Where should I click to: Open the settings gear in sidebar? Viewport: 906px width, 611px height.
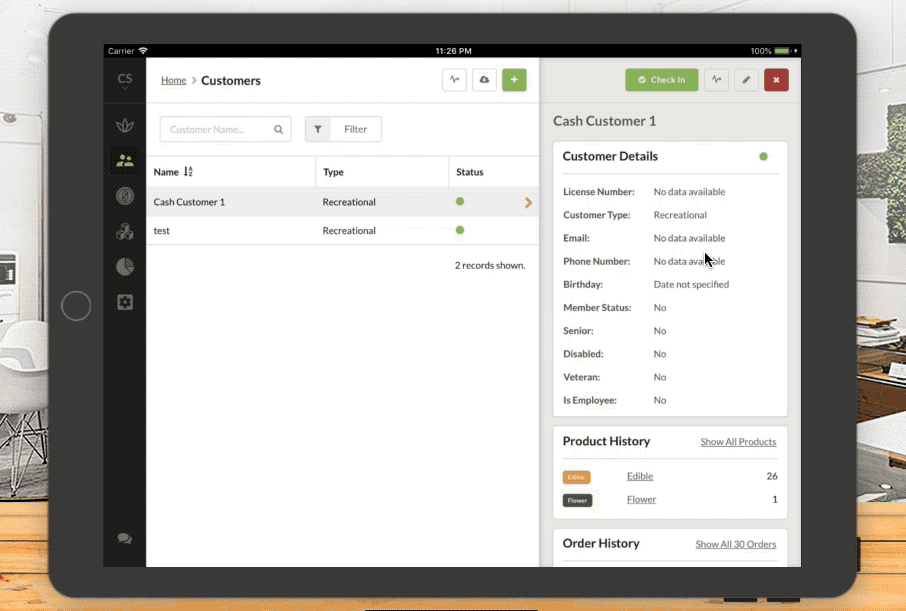tap(125, 302)
